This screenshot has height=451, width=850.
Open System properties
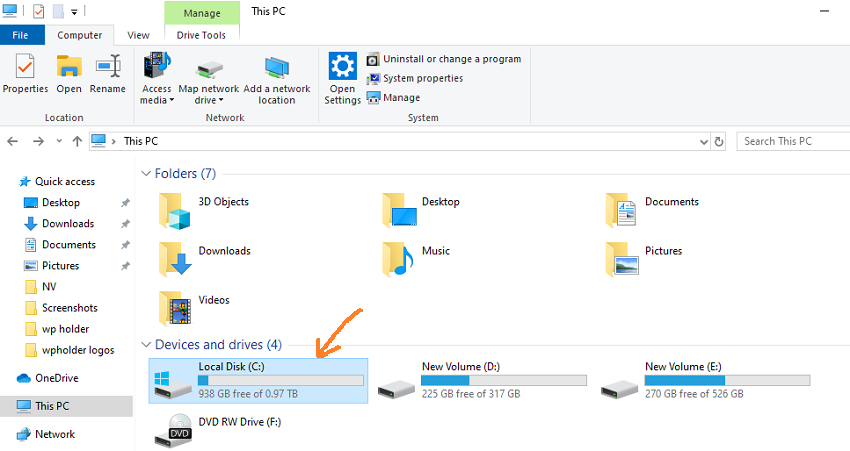(415, 79)
